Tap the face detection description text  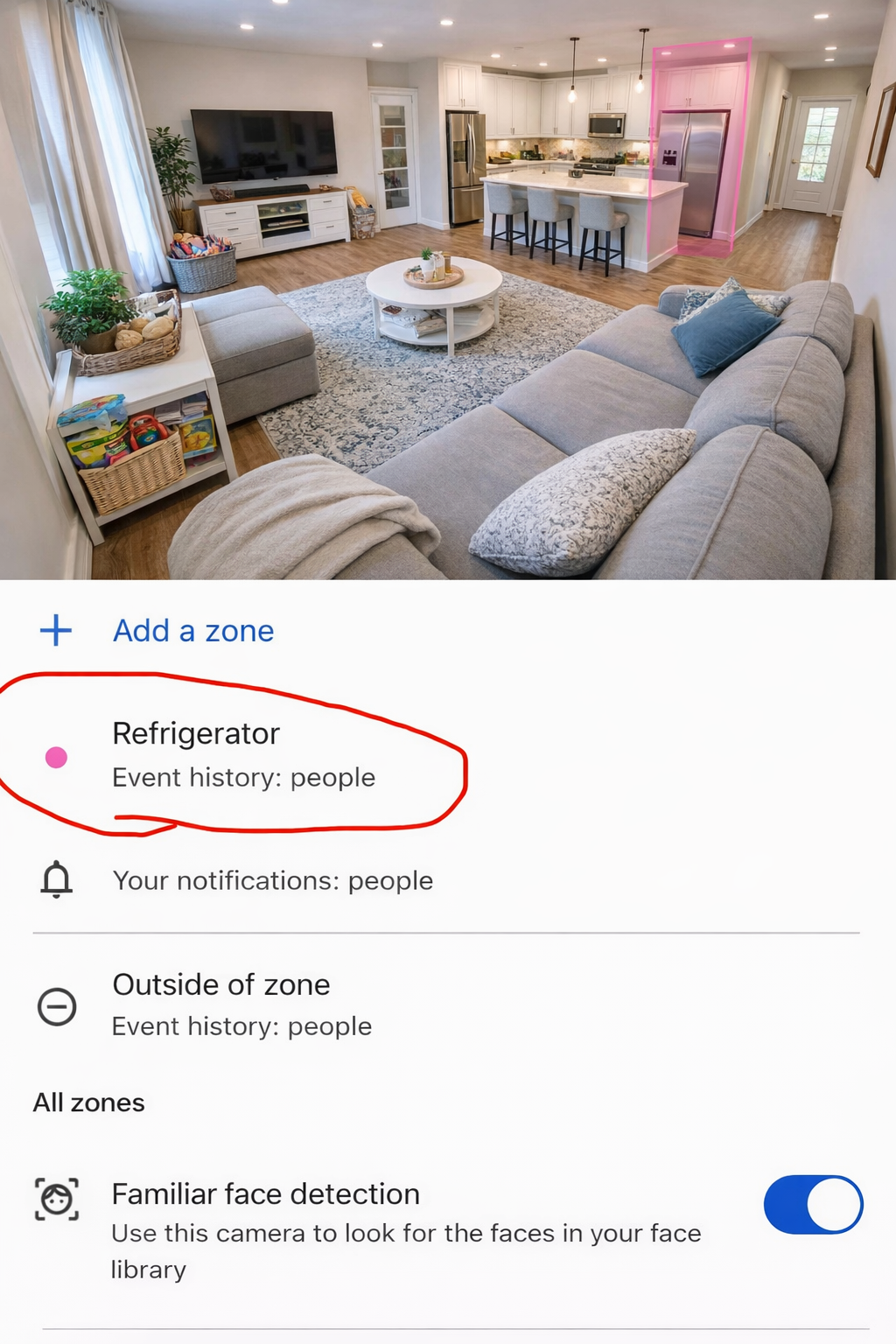pyautogui.click(x=406, y=1251)
